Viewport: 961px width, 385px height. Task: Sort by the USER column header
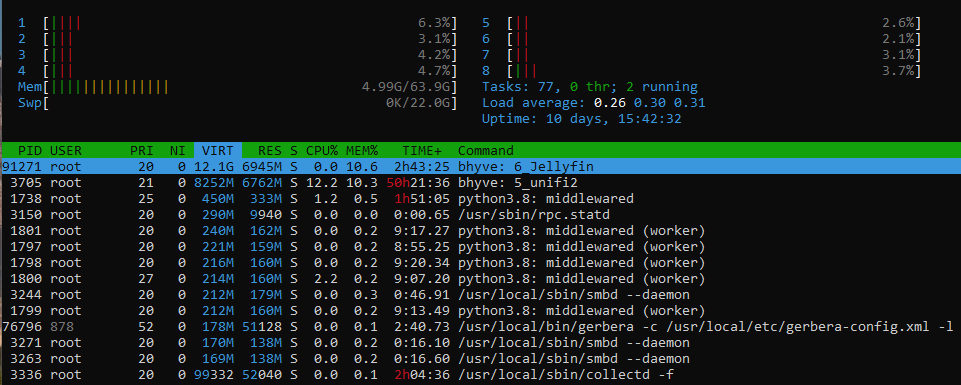coord(66,150)
